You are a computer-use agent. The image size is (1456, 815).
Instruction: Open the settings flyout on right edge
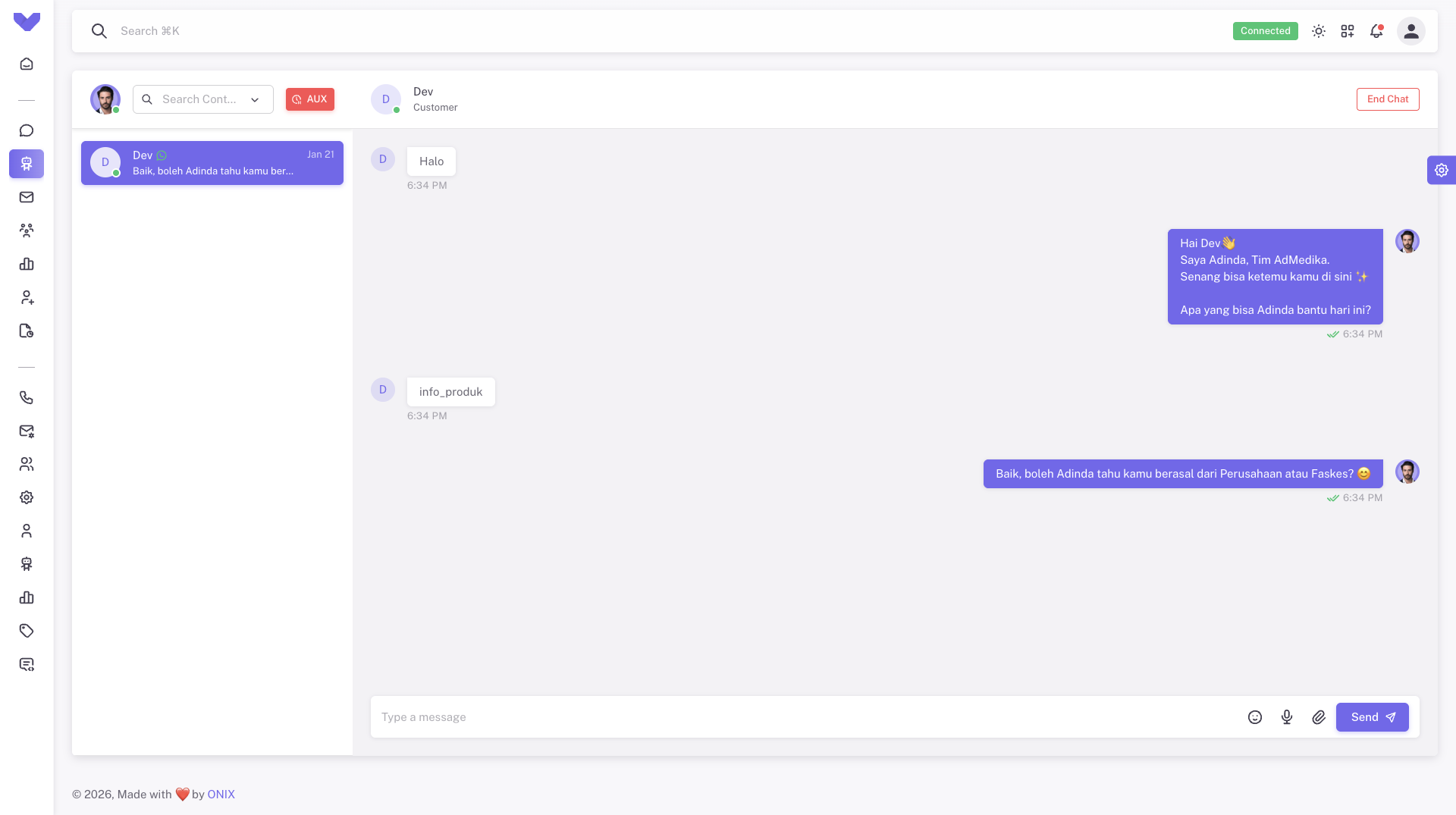[x=1442, y=170]
